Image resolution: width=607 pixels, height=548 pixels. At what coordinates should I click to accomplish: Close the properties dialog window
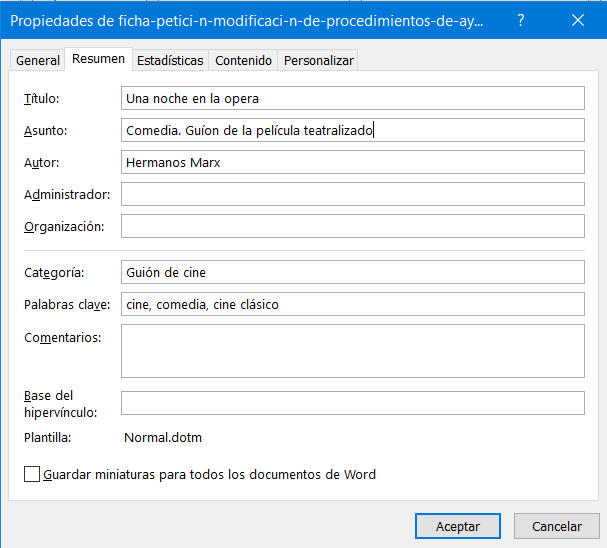[x=578, y=20]
